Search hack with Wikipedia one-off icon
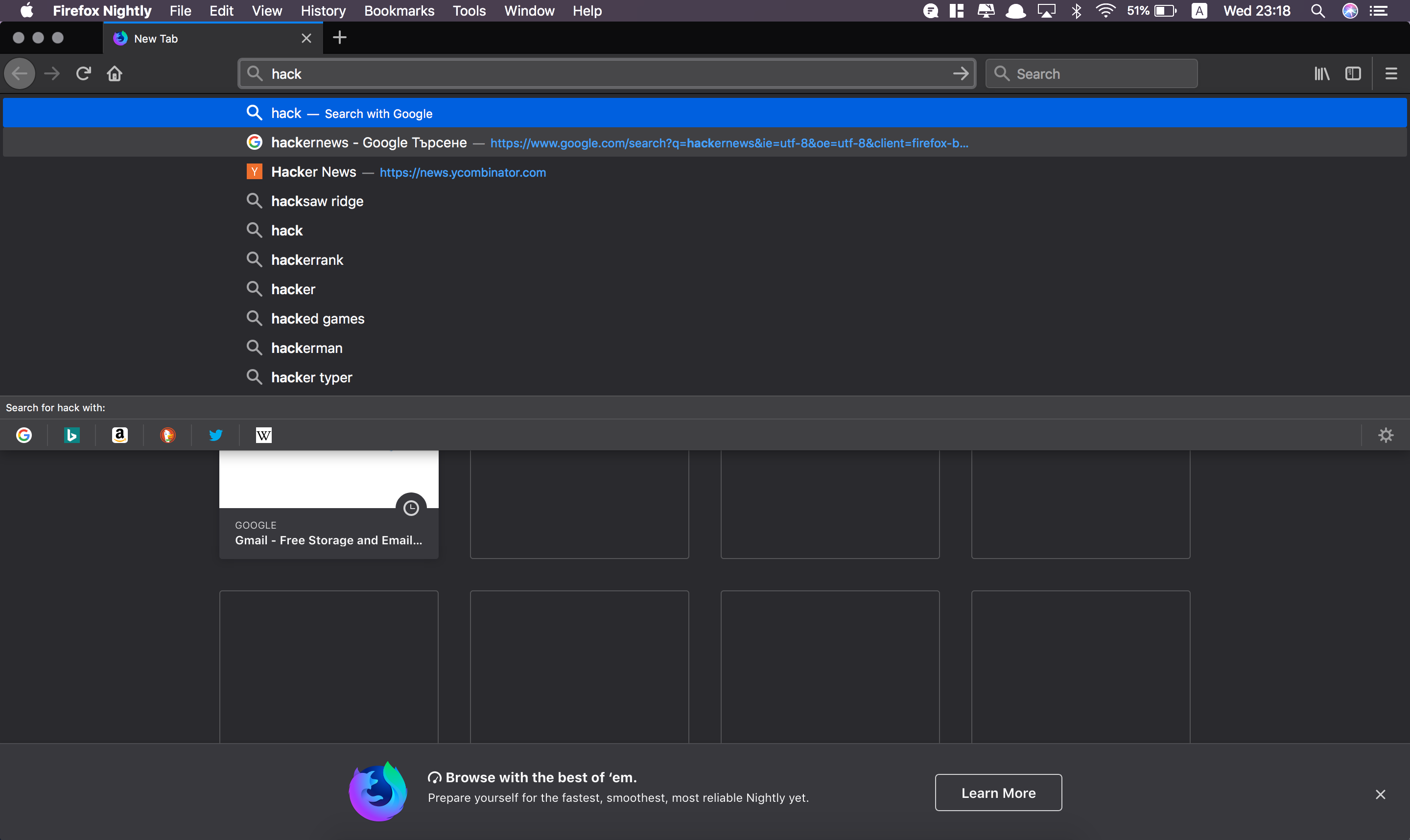 pyautogui.click(x=264, y=435)
